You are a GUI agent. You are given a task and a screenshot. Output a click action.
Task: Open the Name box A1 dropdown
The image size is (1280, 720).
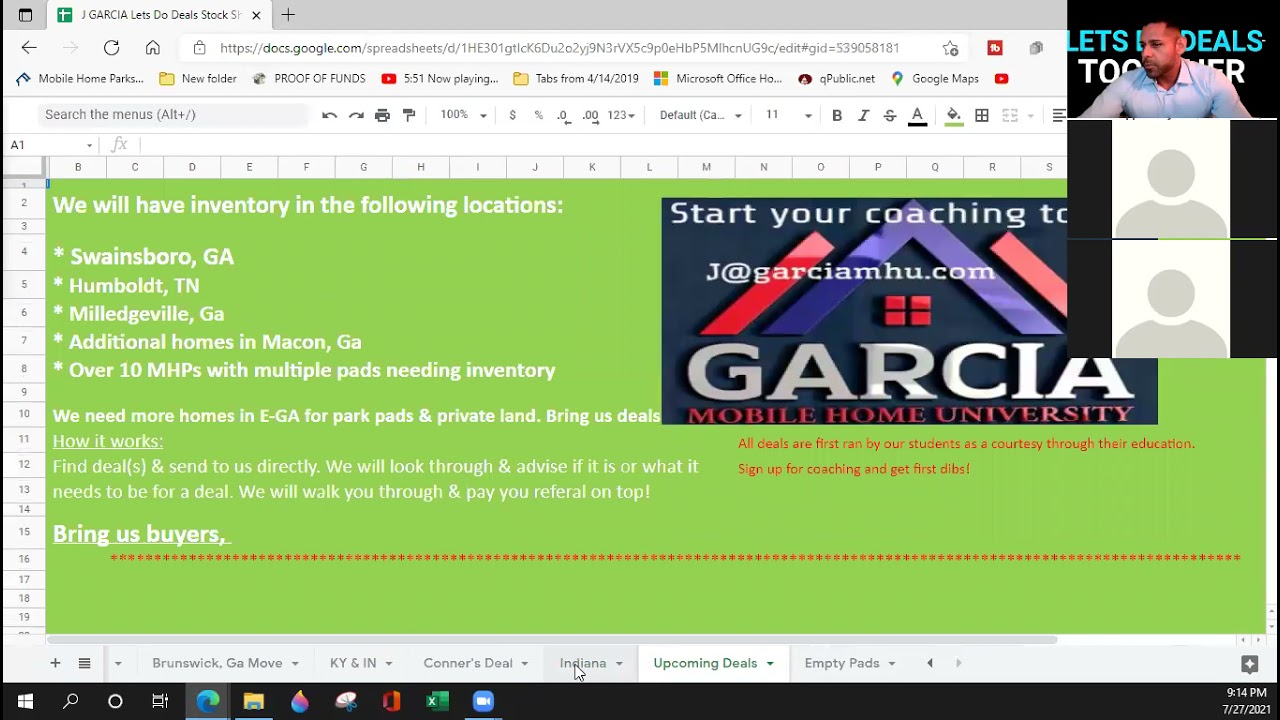click(x=89, y=146)
